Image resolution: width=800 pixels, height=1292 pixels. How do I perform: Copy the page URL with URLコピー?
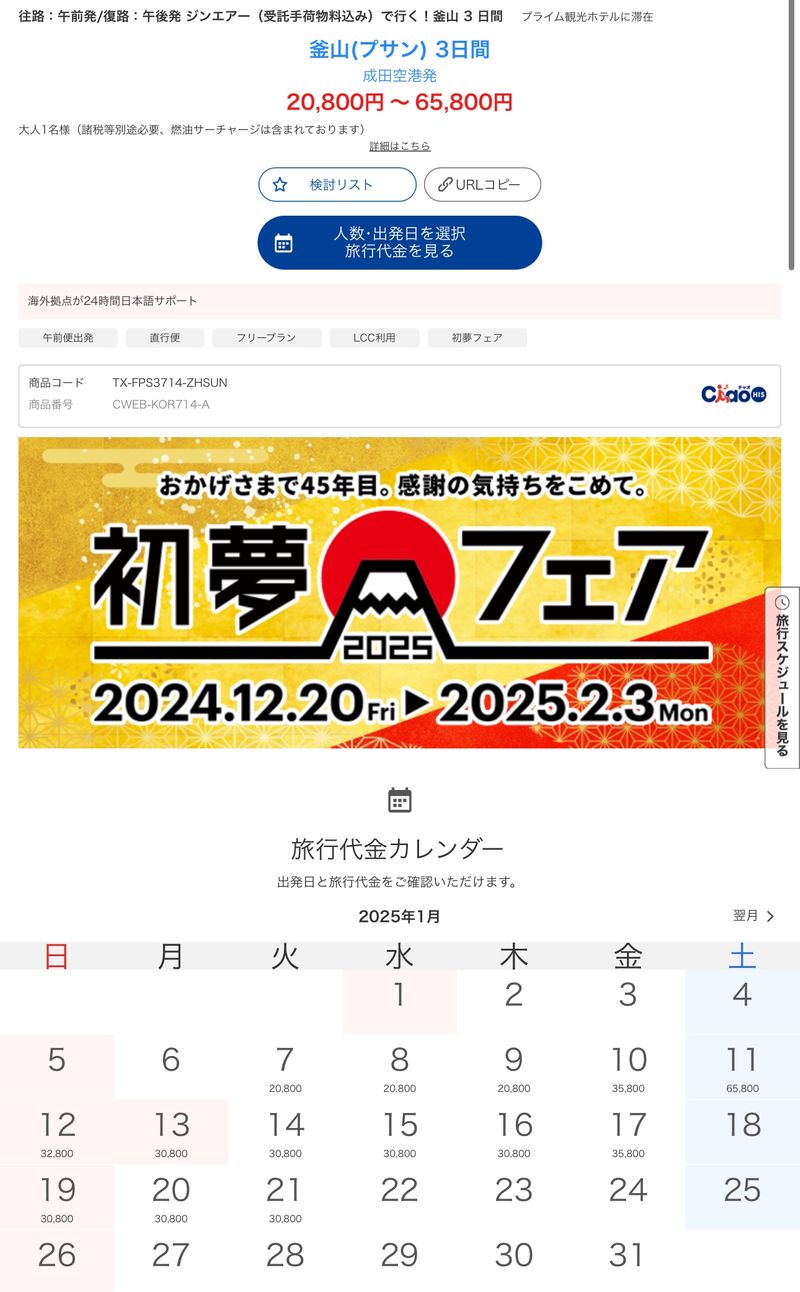click(482, 185)
